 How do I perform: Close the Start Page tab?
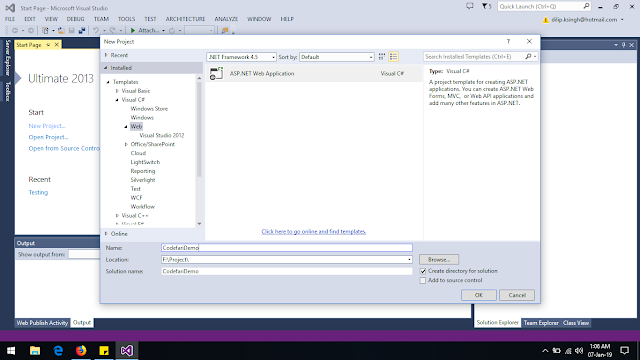pyautogui.click(x=57, y=44)
